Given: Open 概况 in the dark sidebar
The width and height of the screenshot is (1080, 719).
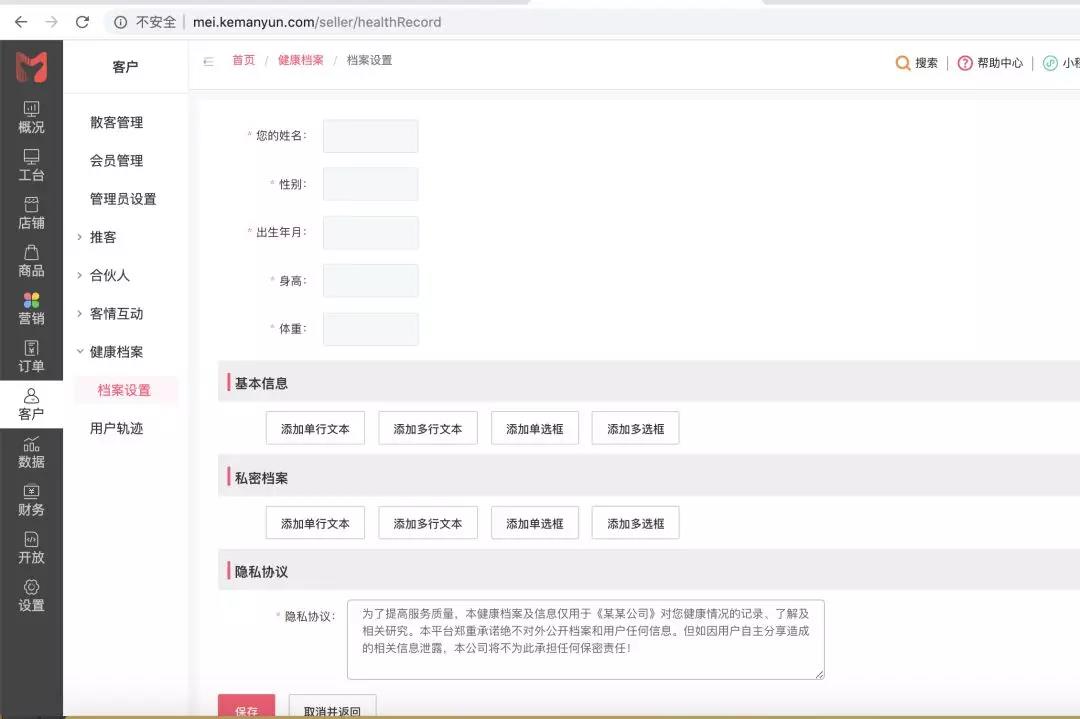Looking at the screenshot, I should (31, 118).
